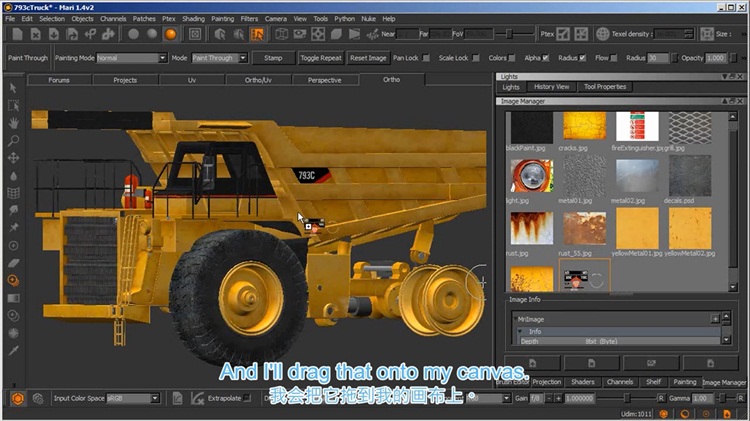Screen dimensions: 750x421
Task: Click the globe icon beside Texel density
Action: (x=603, y=34)
